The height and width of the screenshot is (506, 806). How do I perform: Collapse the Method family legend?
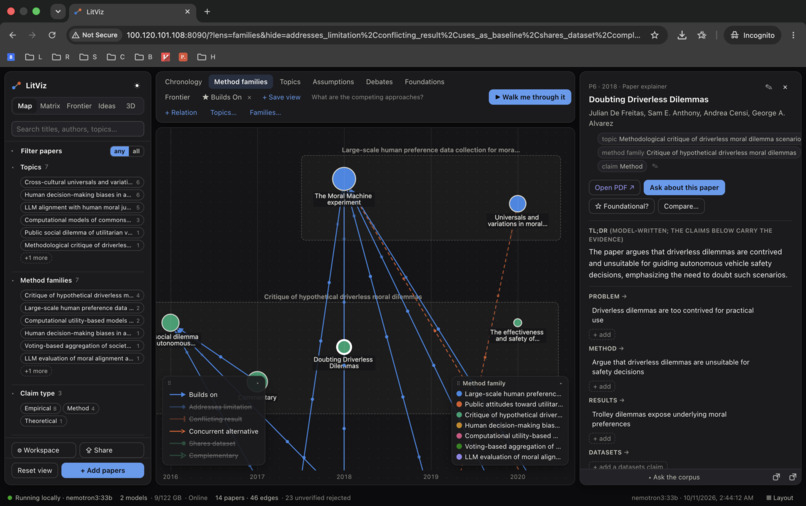pos(561,383)
